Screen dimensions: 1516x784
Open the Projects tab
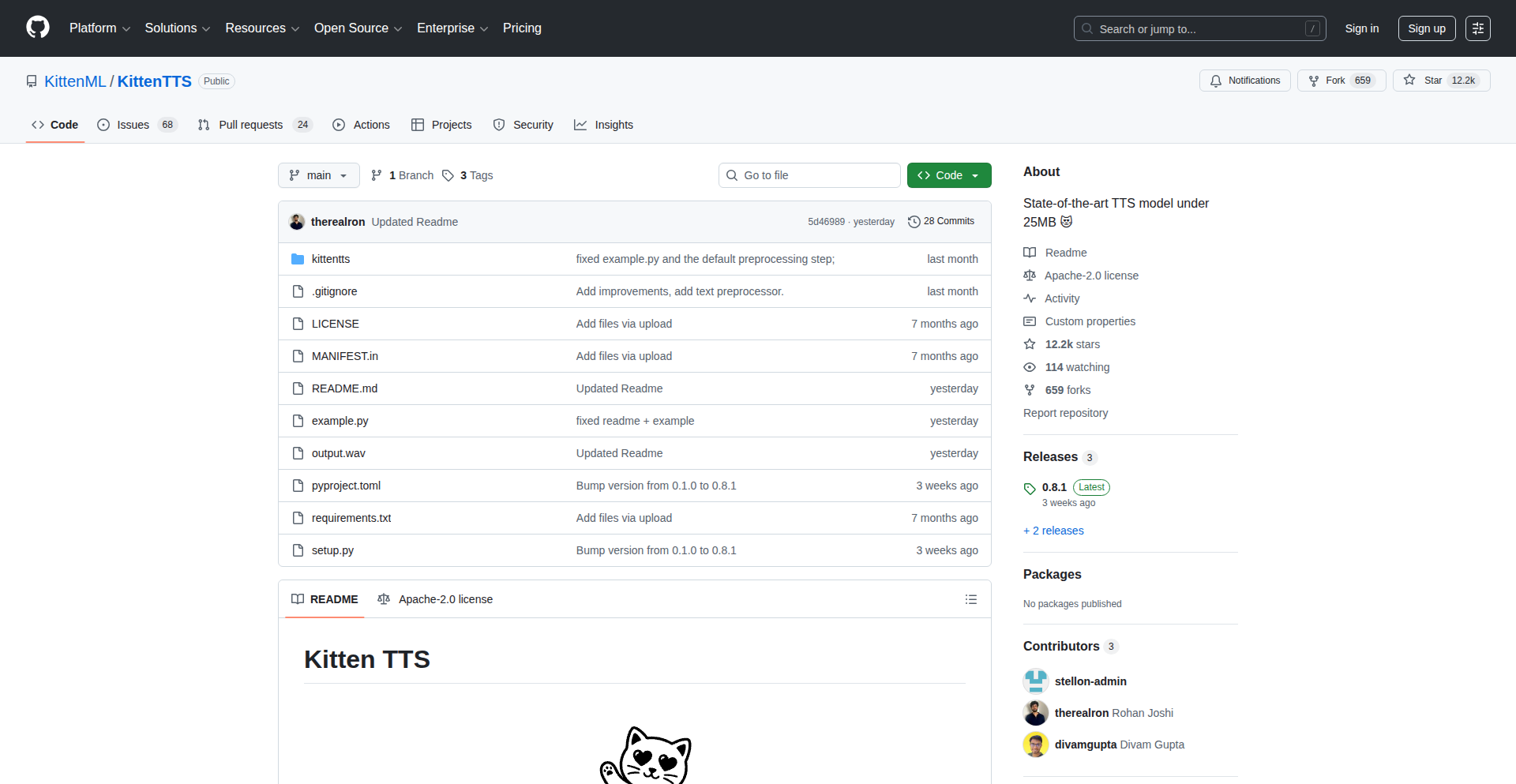point(441,125)
